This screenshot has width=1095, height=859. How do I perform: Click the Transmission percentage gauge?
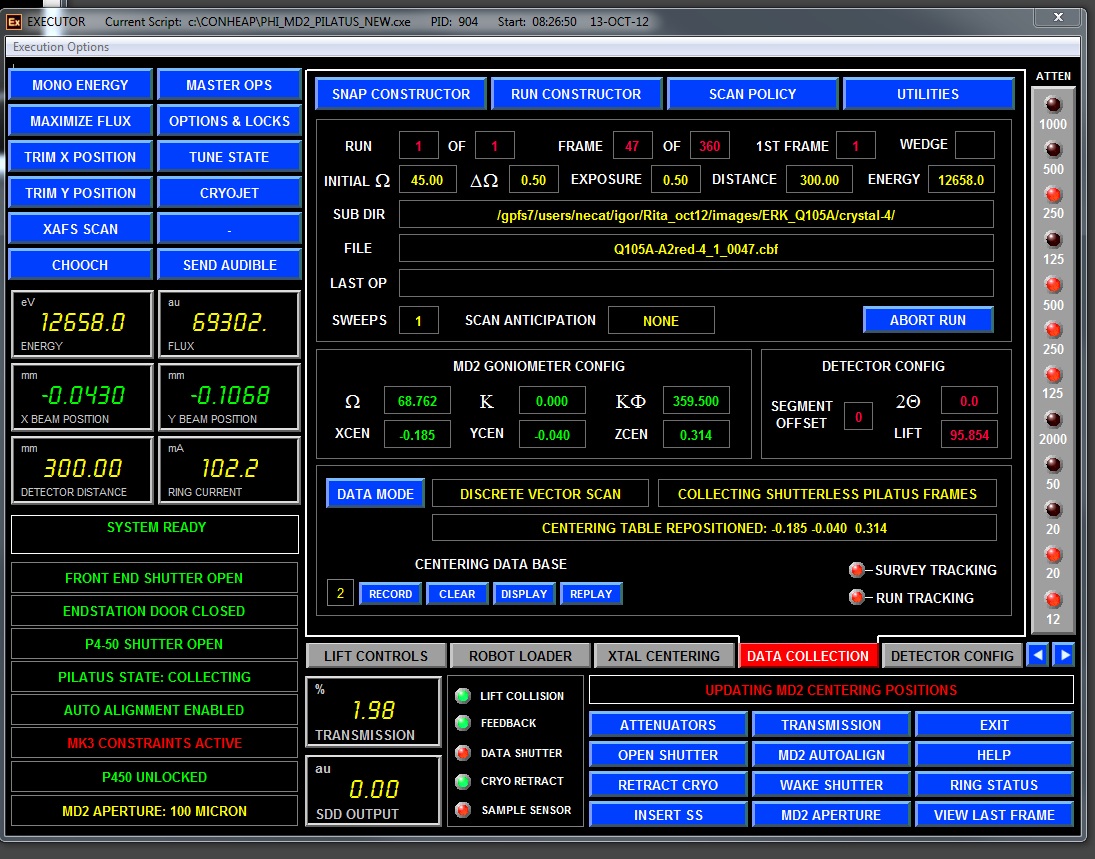click(x=373, y=711)
